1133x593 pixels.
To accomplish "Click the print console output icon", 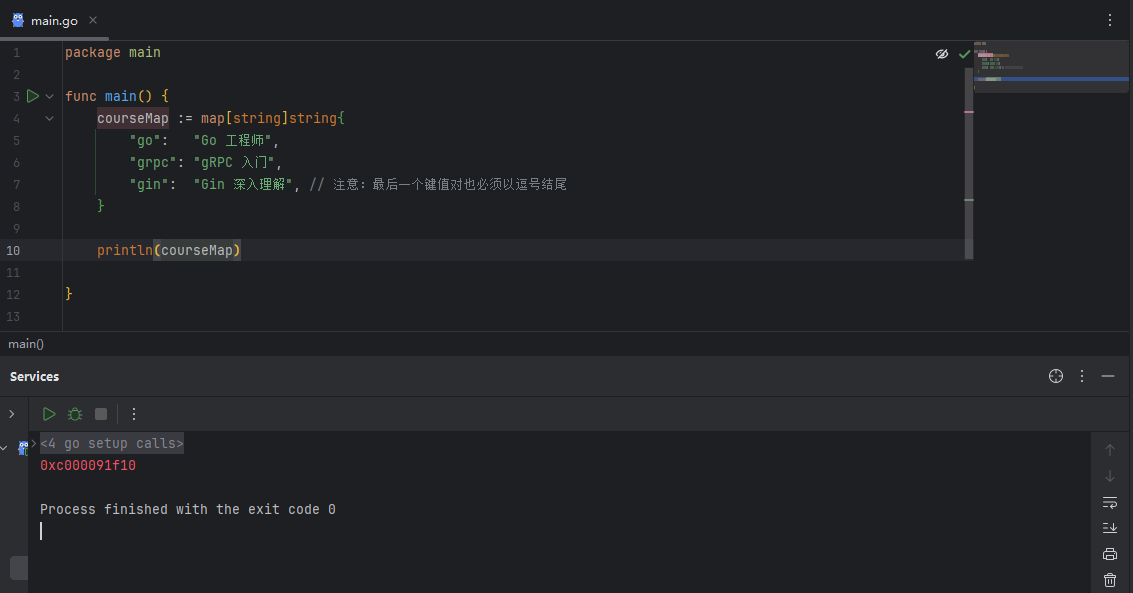I will [1110, 554].
